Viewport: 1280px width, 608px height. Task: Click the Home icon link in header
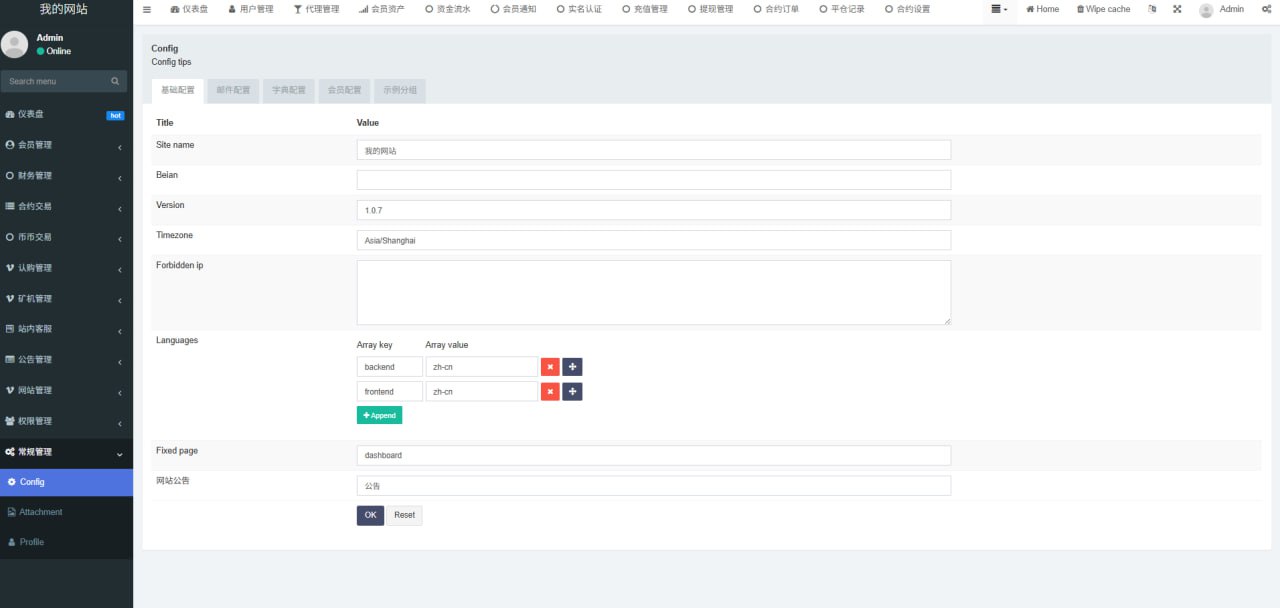click(x=1042, y=9)
